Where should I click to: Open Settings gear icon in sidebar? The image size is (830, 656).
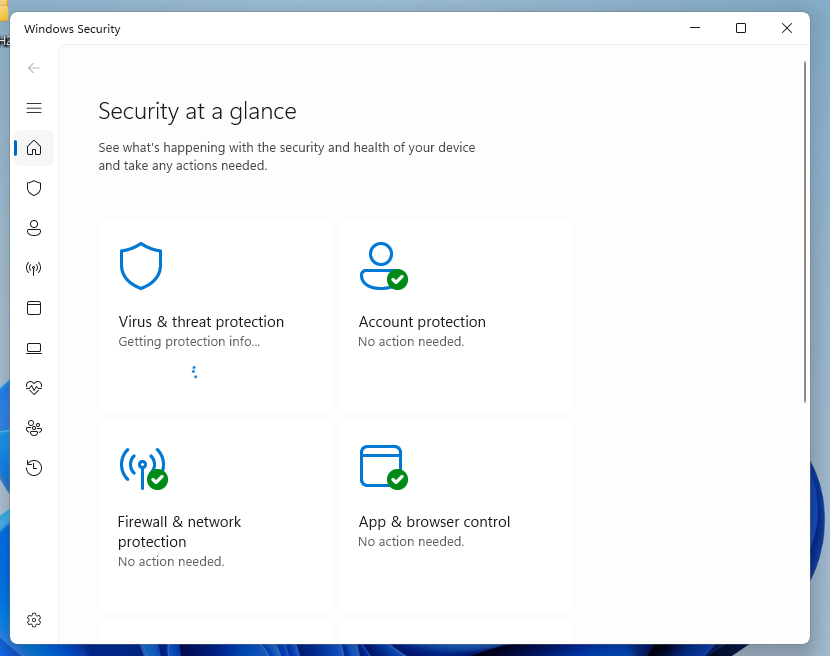[34, 620]
